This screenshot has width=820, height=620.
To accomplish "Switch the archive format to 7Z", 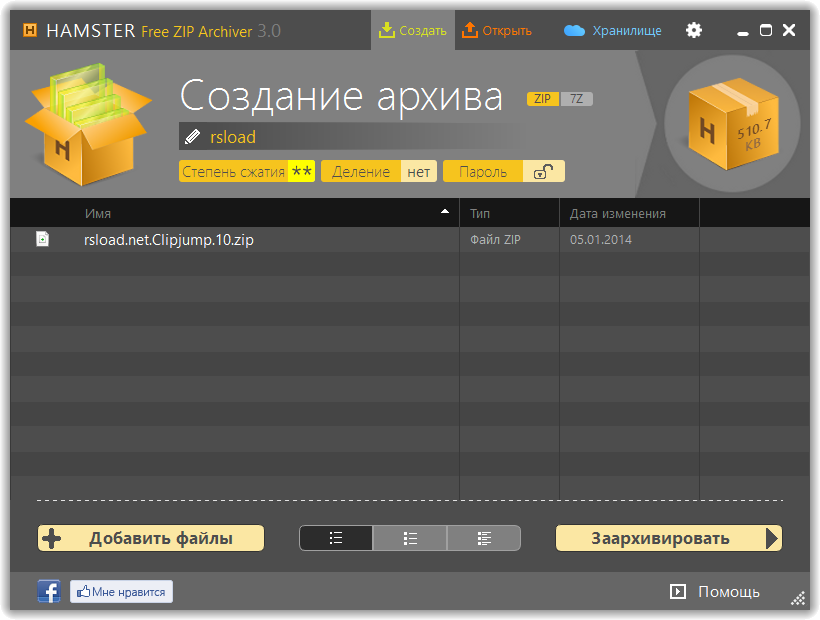I will tap(578, 99).
